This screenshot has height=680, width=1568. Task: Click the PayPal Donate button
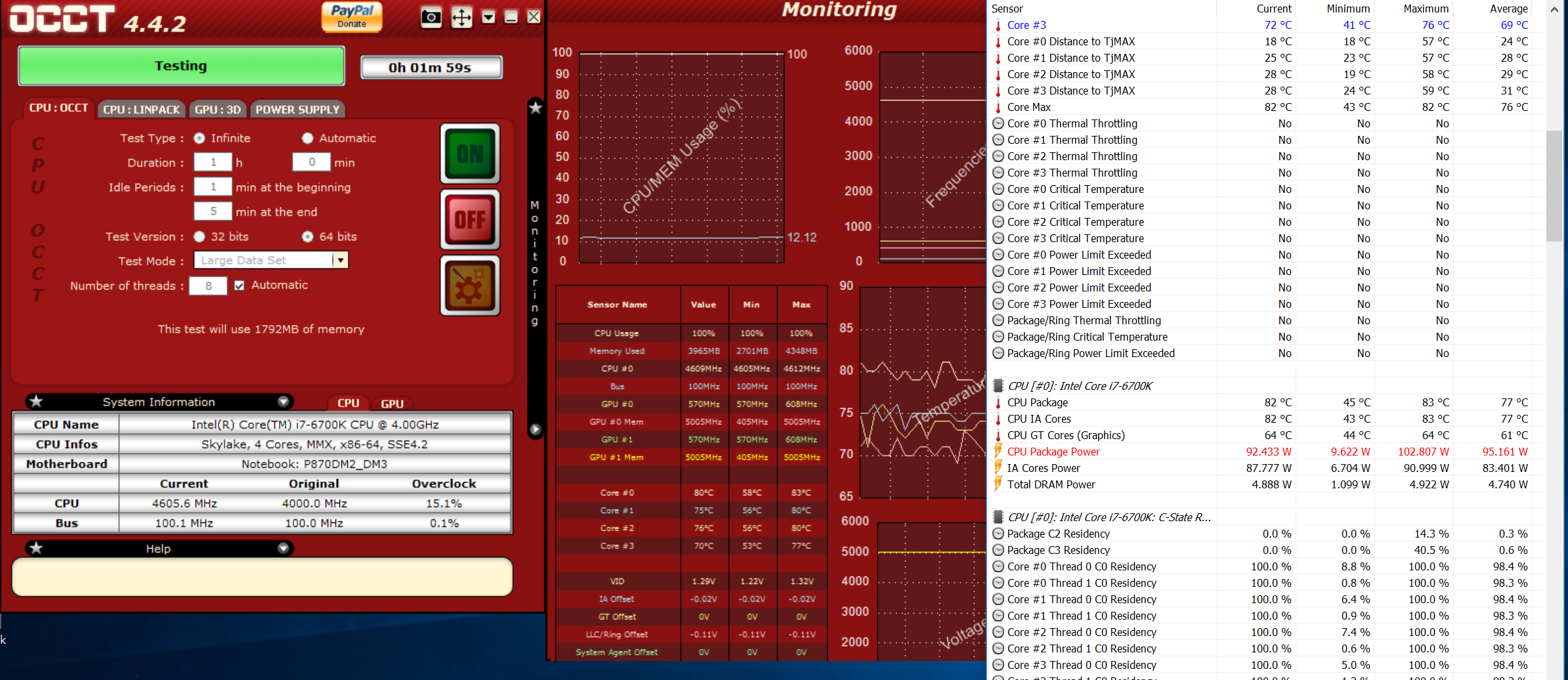coord(352,16)
